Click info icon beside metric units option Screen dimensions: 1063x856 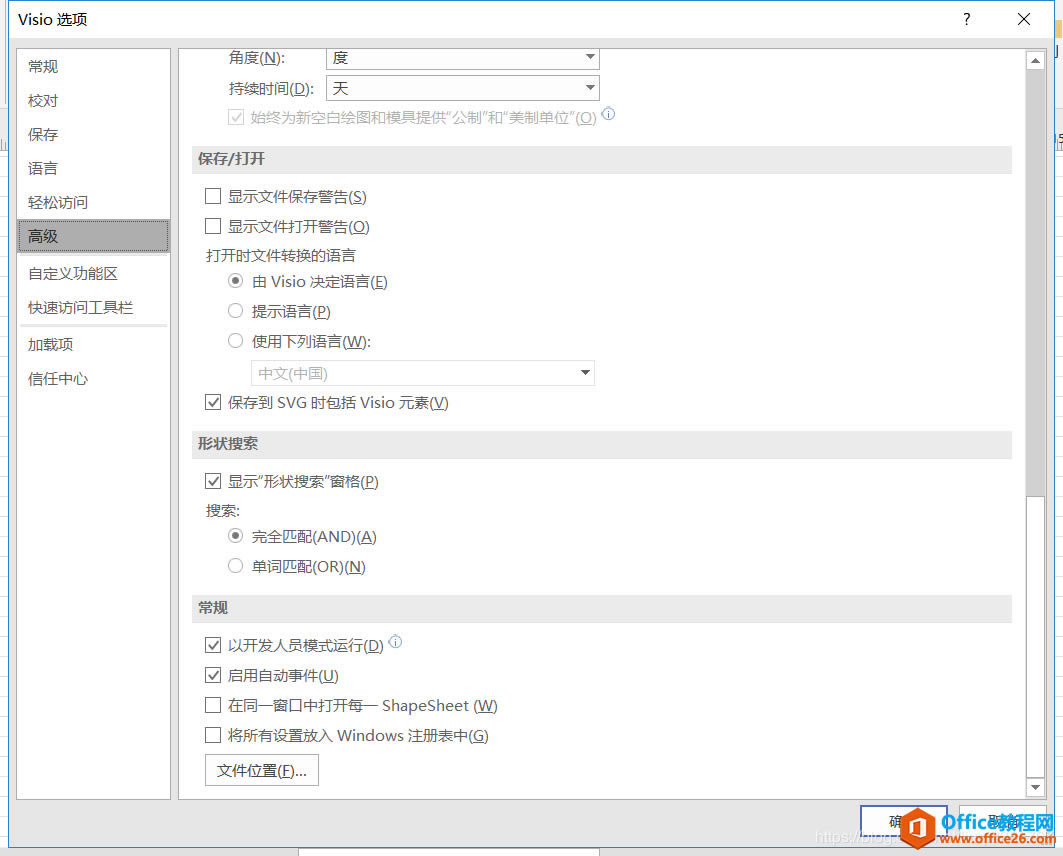coord(608,114)
